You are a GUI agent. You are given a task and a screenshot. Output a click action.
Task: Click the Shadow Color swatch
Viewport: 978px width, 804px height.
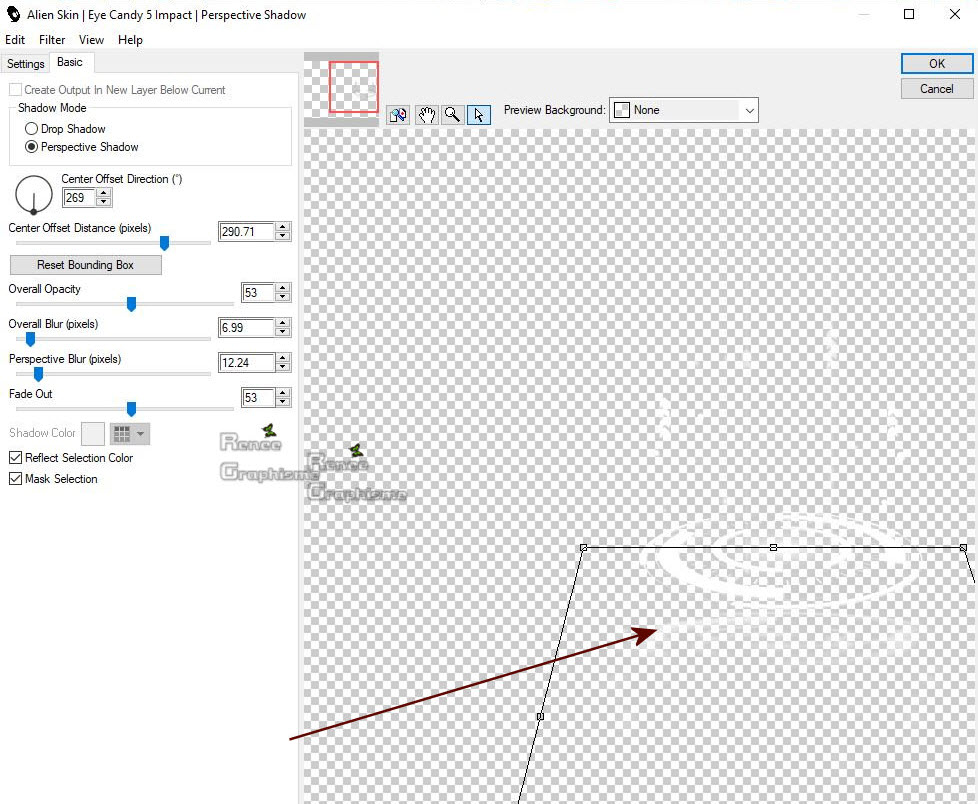pos(93,433)
